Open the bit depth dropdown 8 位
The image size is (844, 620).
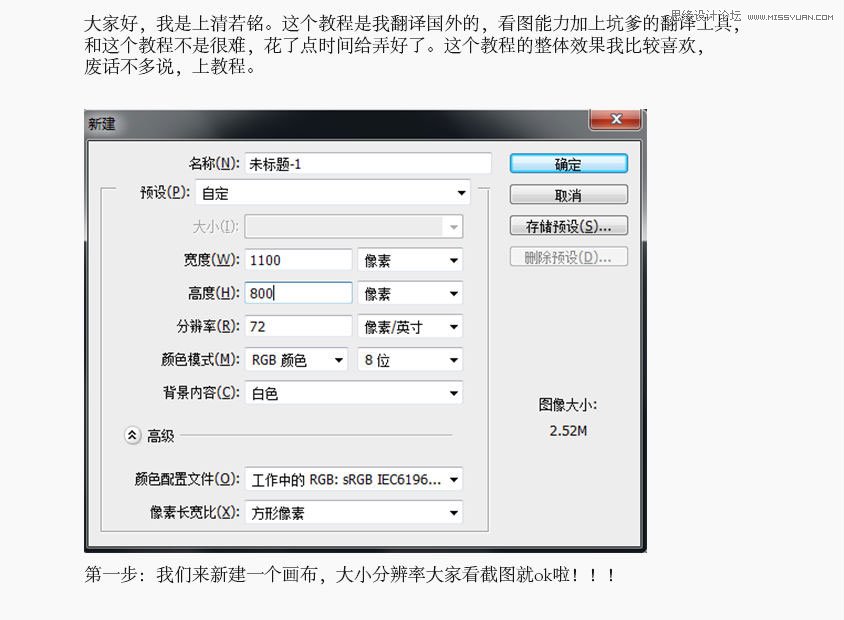(410, 360)
